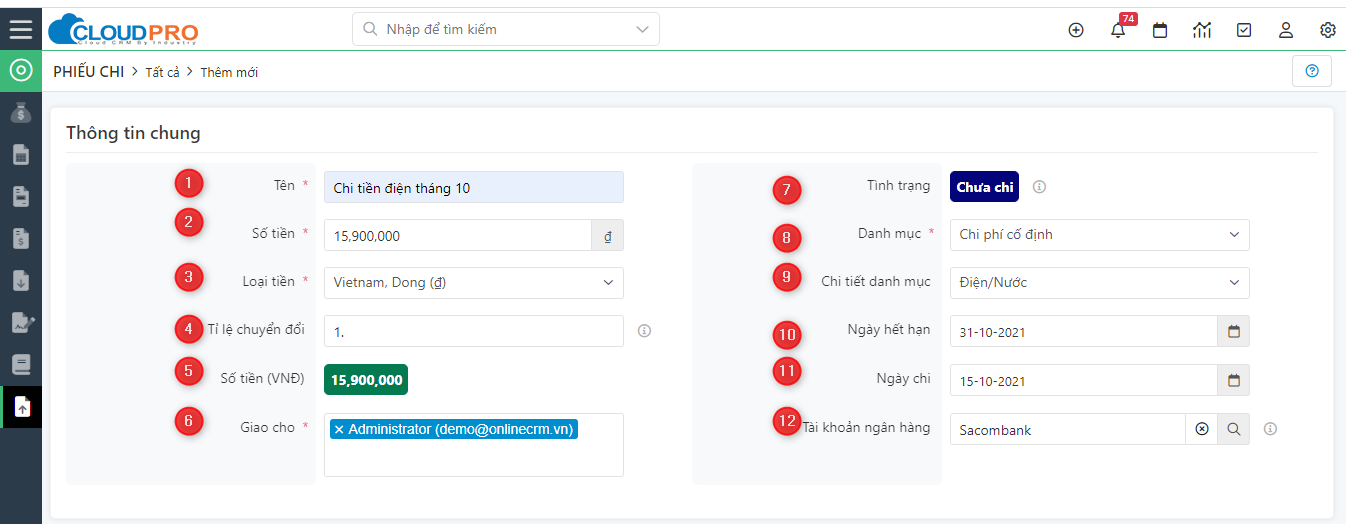Viewport: 1346px width, 524px height.
Task: Open the settings gear icon
Action: click(x=1328, y=30)
